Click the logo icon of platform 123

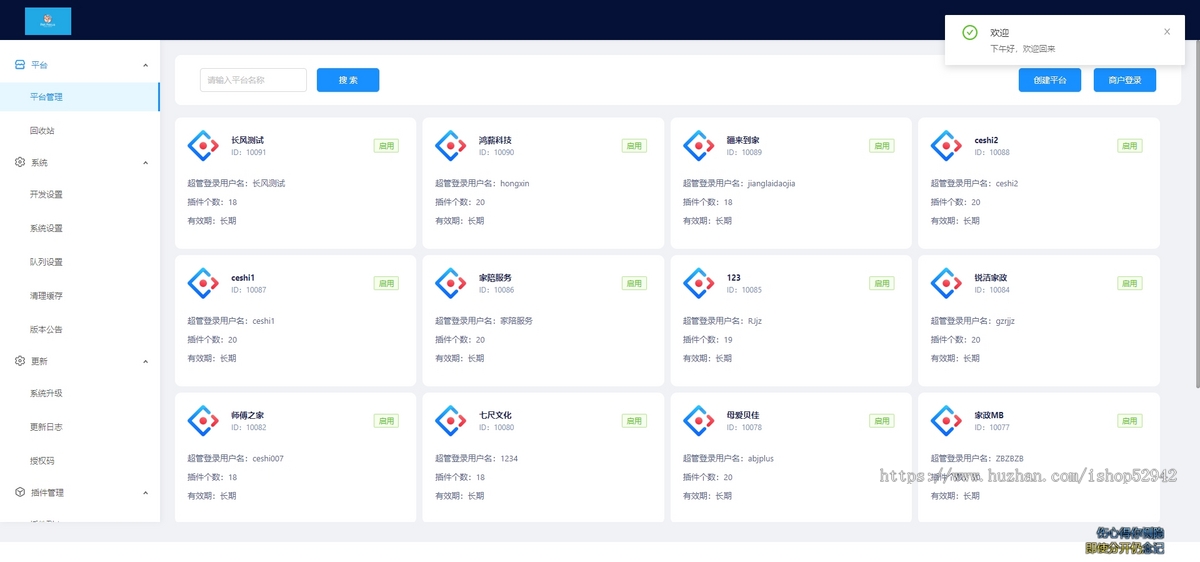[x=699, y=284]
